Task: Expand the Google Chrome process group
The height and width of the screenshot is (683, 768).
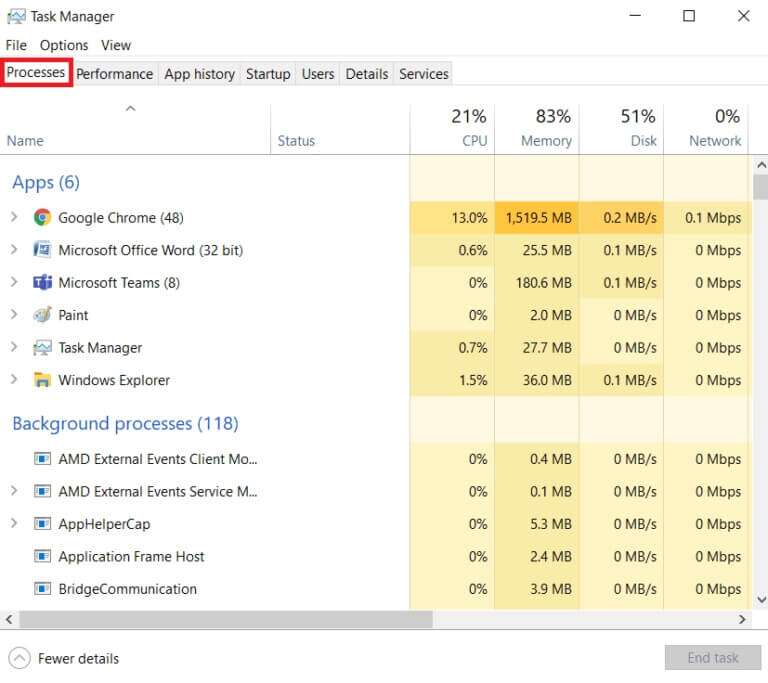Action: (14, 217)
